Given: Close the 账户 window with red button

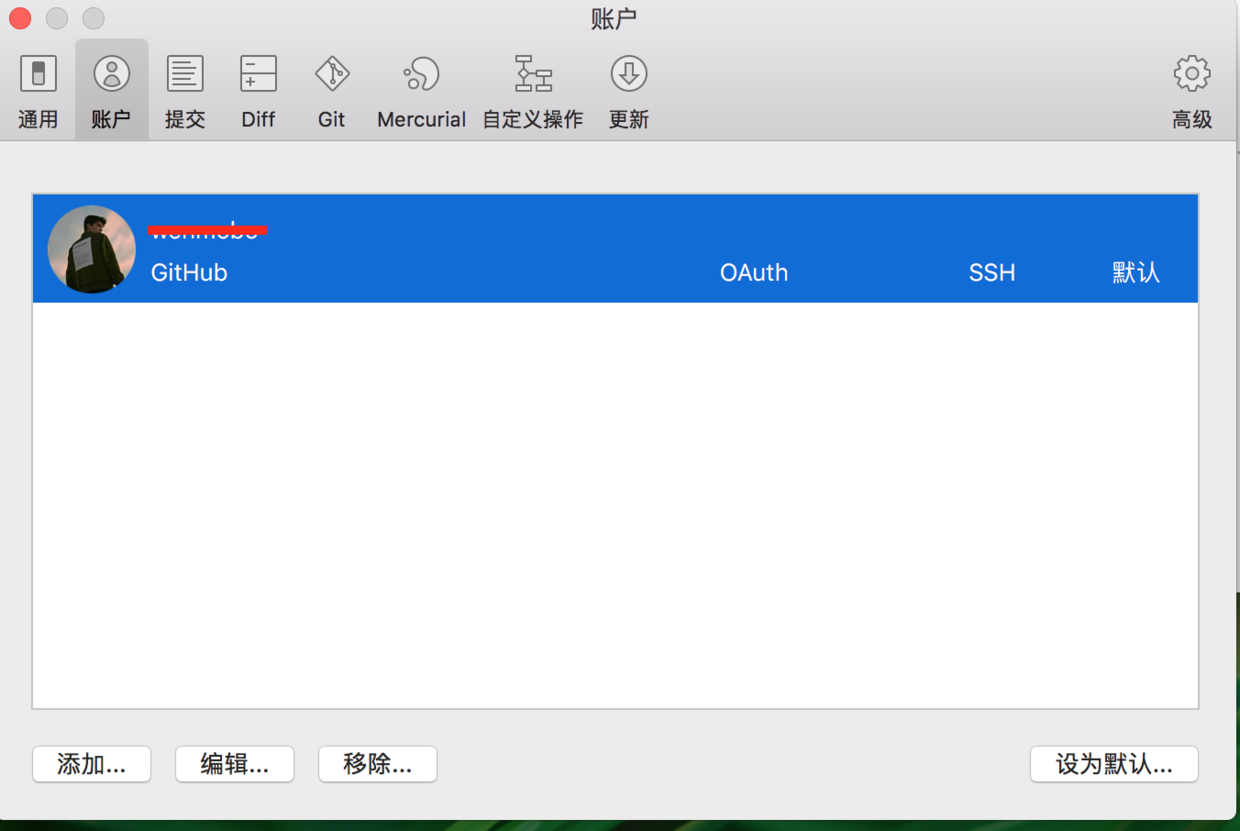Looking at the screenshot, I should tap(20, 18).
